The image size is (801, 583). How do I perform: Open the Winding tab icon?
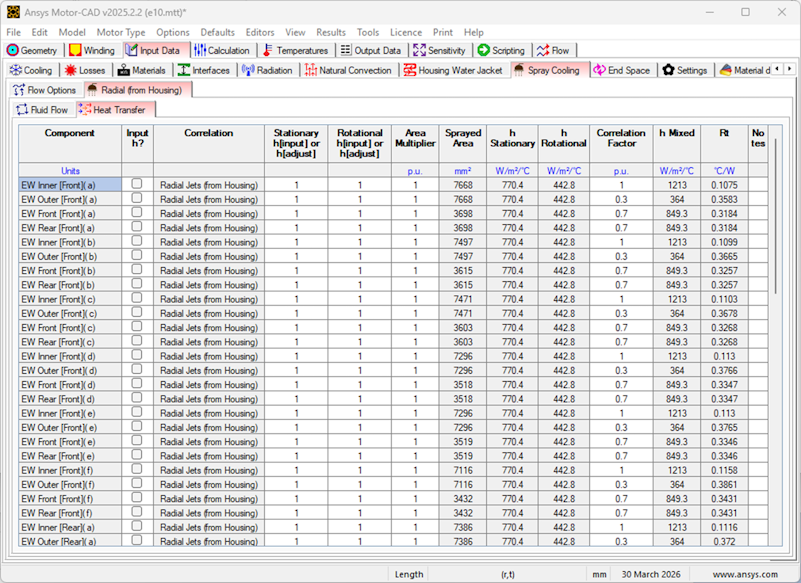tap(75, 50)
